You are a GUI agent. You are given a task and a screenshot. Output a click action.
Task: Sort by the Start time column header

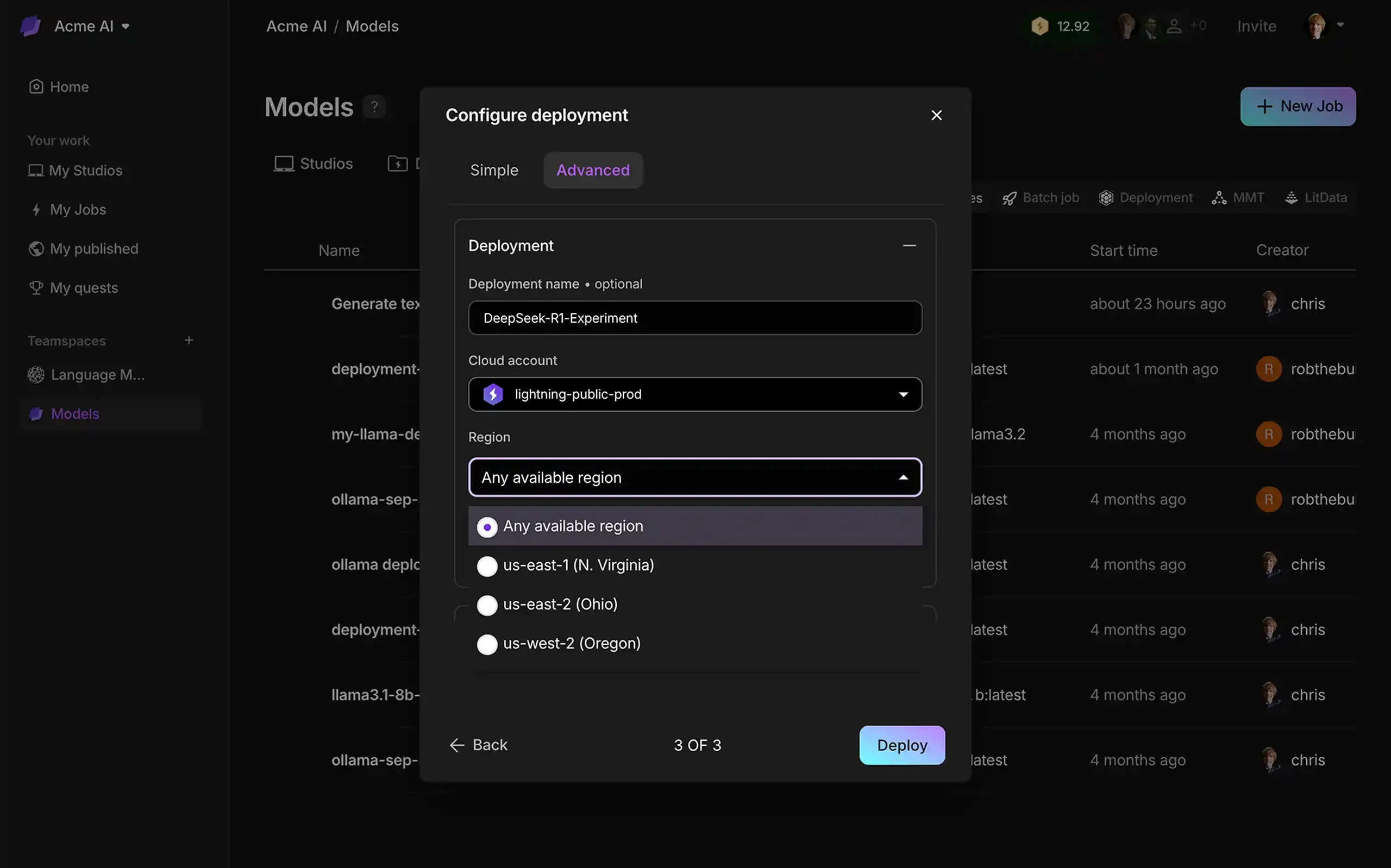1124,250
